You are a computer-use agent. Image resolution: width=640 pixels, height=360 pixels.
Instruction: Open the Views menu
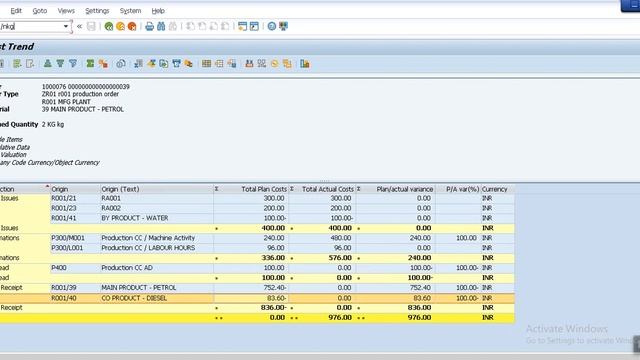click(x=66, y=11)
